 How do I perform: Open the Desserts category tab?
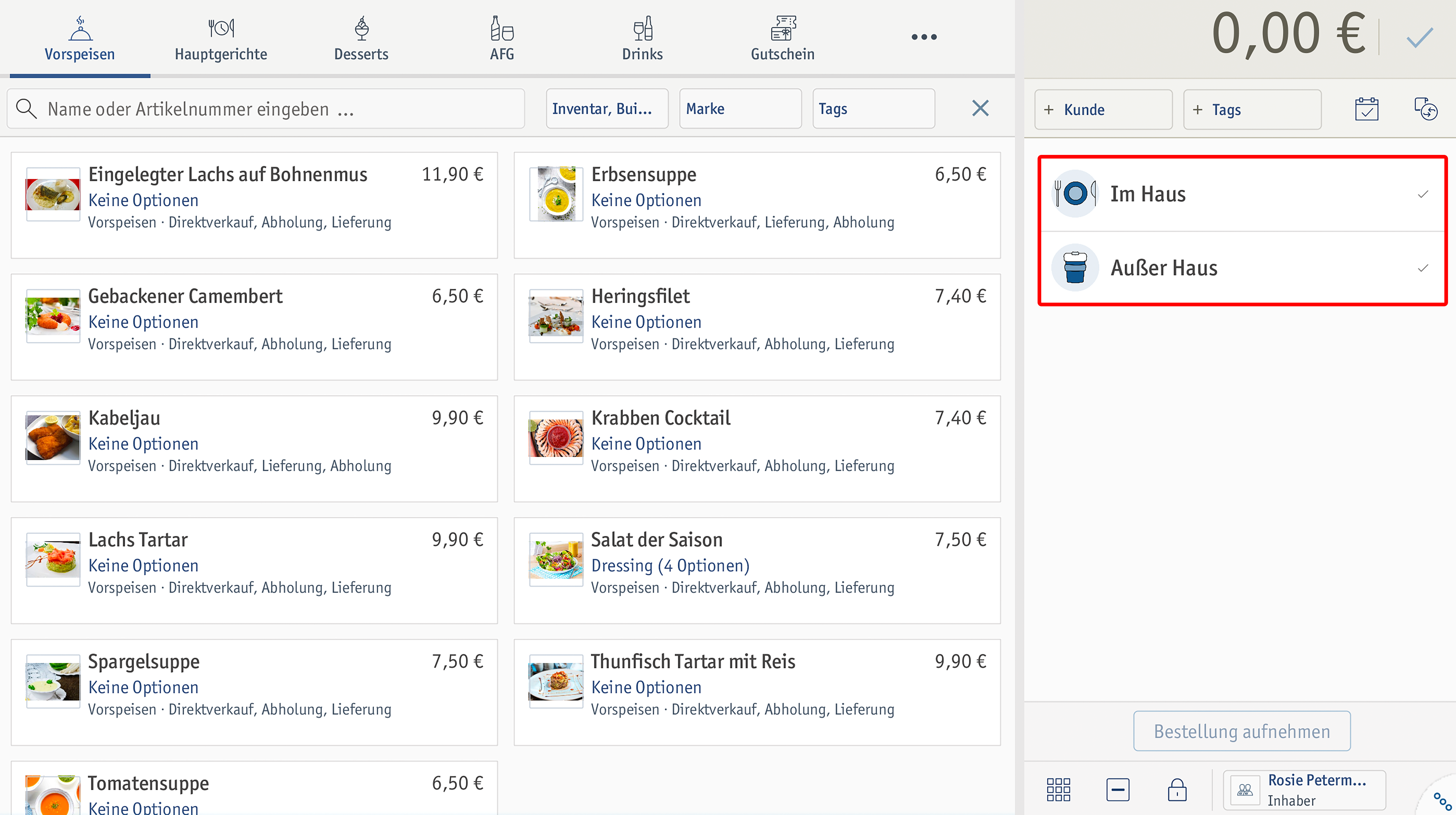[x=361, y=38]
